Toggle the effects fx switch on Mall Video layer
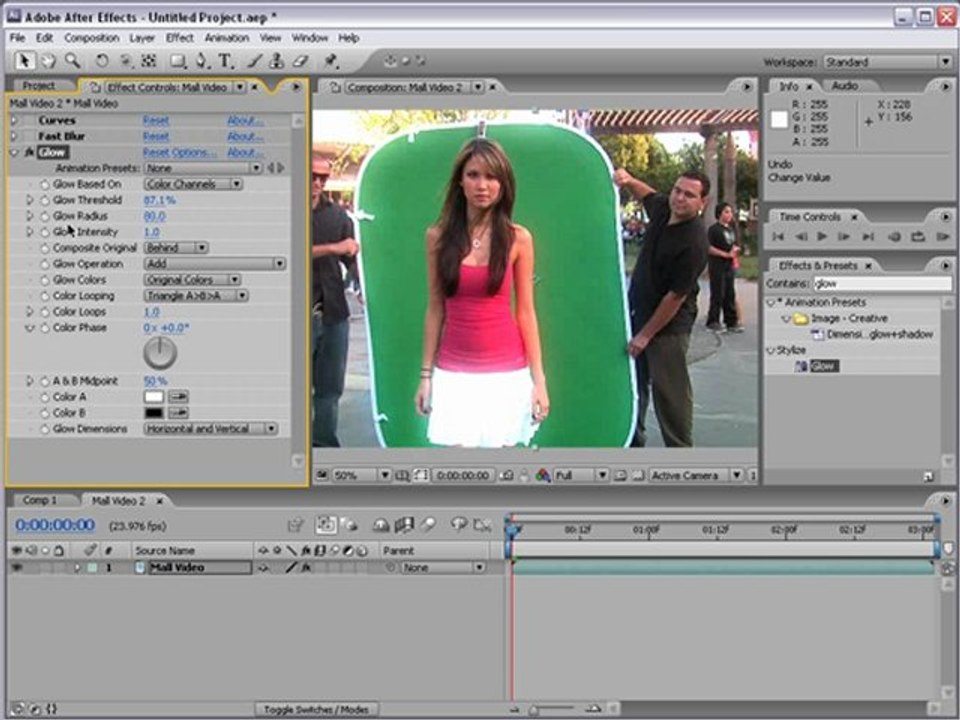 tap(307, 568)
